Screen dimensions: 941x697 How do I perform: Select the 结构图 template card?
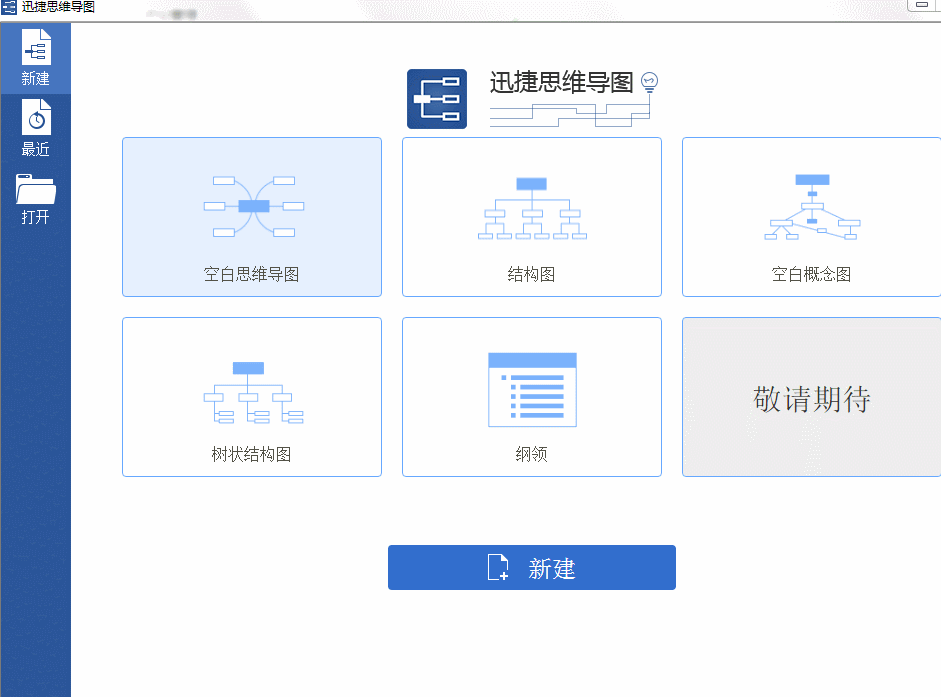531,217
